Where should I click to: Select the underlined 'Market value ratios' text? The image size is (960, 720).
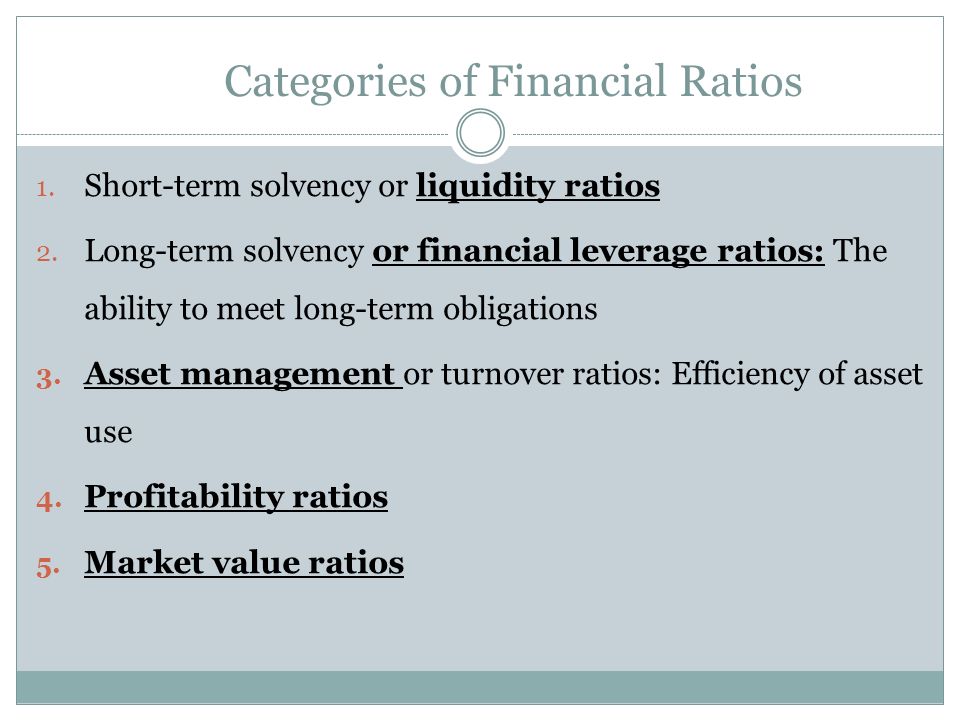(x=244, y=562)
